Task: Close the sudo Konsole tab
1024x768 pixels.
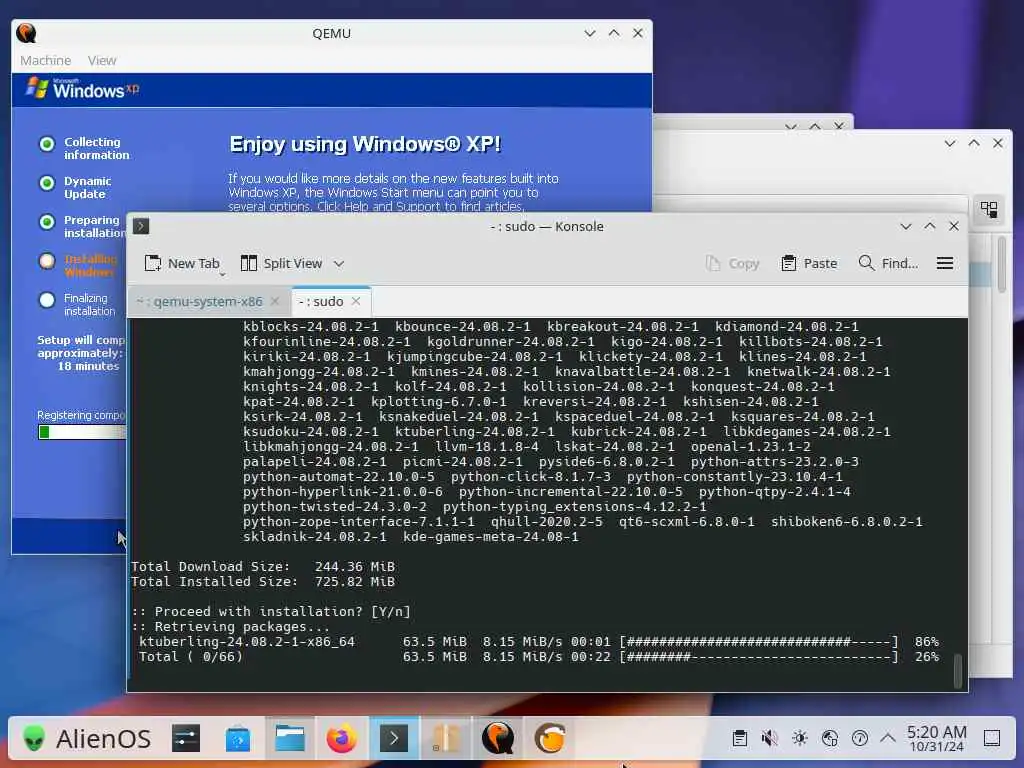Action: click(356, 301)
